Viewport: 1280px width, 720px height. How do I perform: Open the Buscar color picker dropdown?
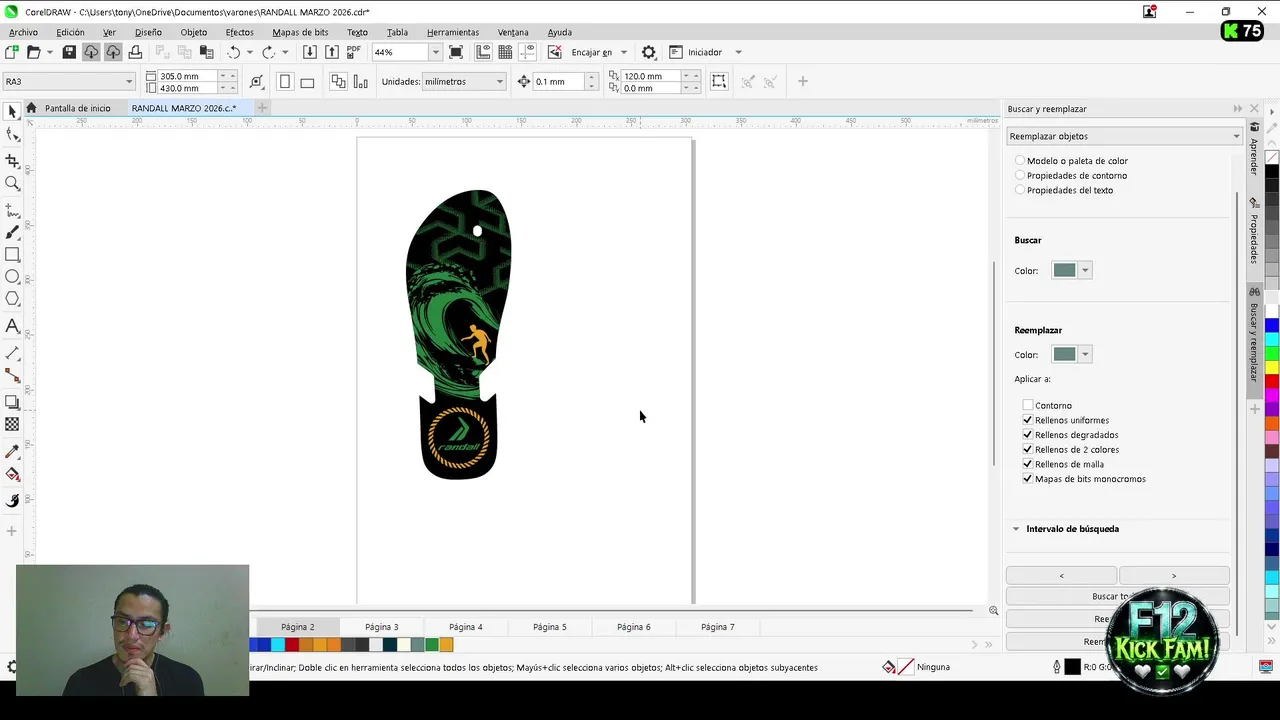coord(1085,271)
